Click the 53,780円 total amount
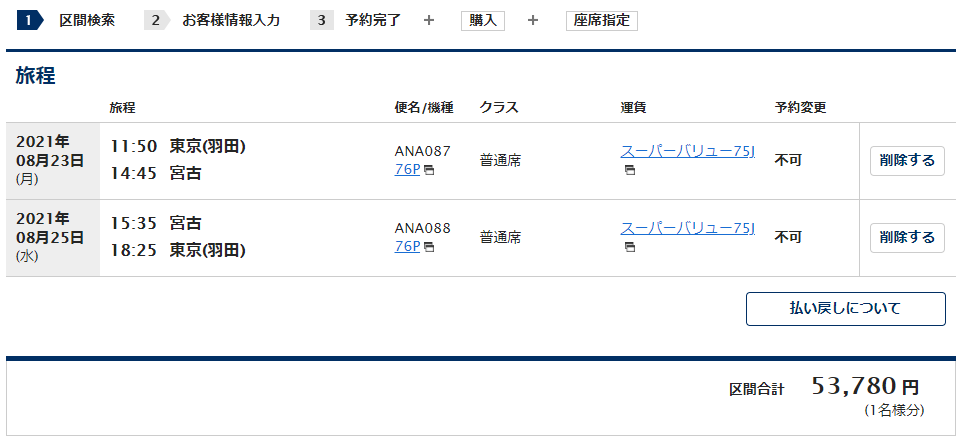 [x=865, y=387]
